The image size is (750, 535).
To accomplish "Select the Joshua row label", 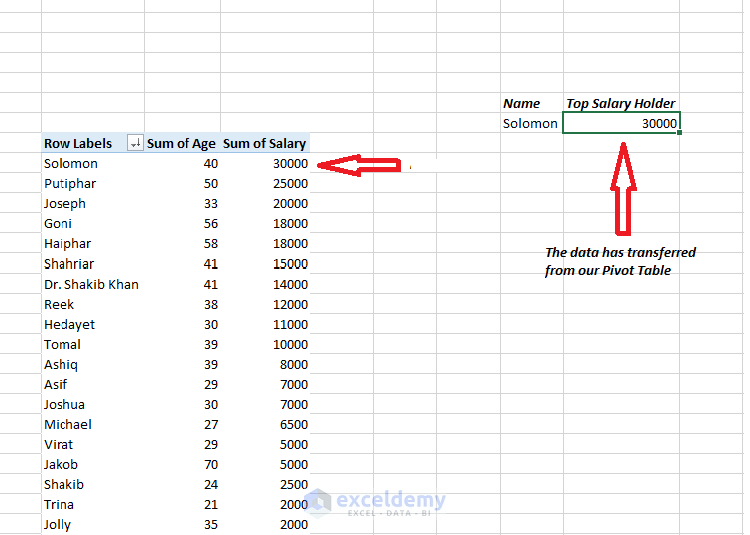I will (64, 405).
